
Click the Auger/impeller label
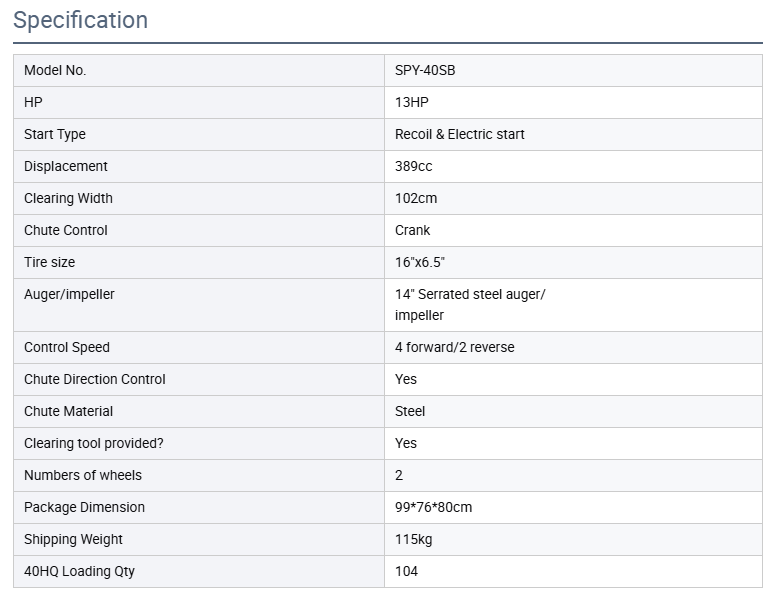click(69, 294)
